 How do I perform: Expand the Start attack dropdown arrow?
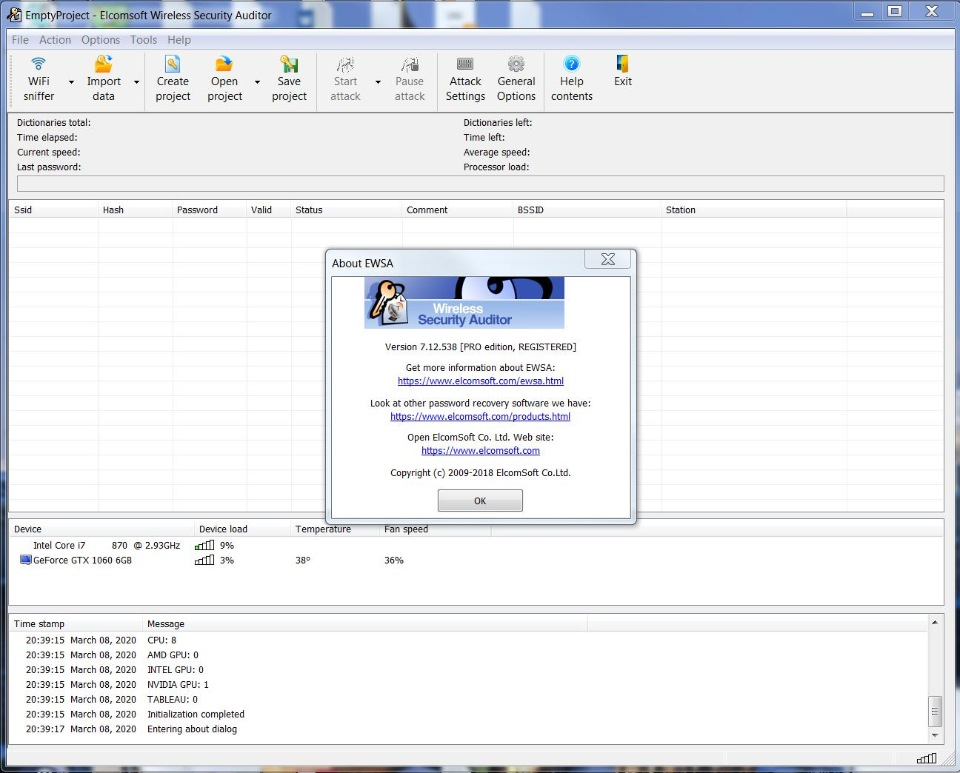tap(378, 82)
